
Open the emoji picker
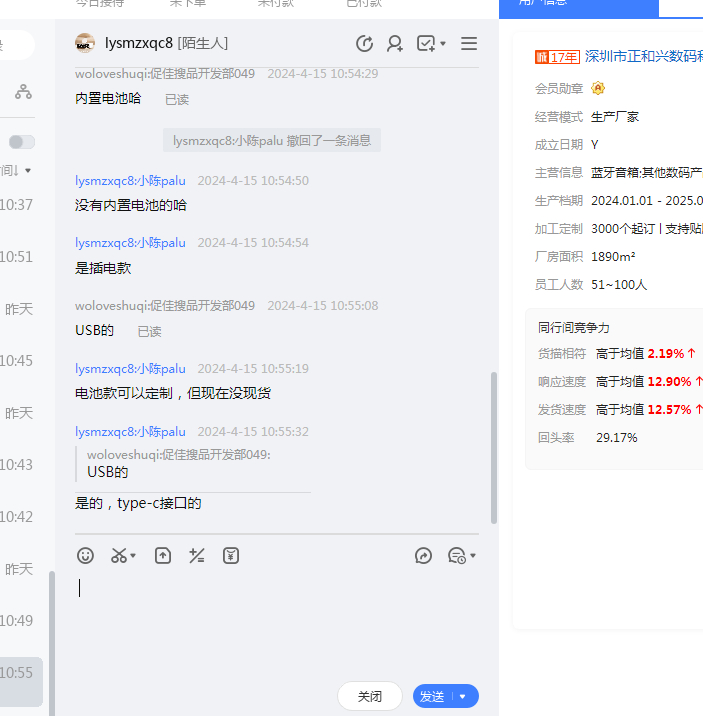(85, 556)
